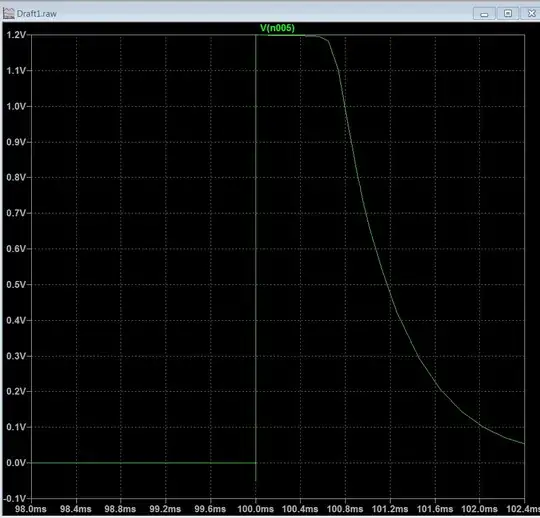Close the Draft1.raw waveform window
The height and width of the screenshot is (518, 540).
531,13
